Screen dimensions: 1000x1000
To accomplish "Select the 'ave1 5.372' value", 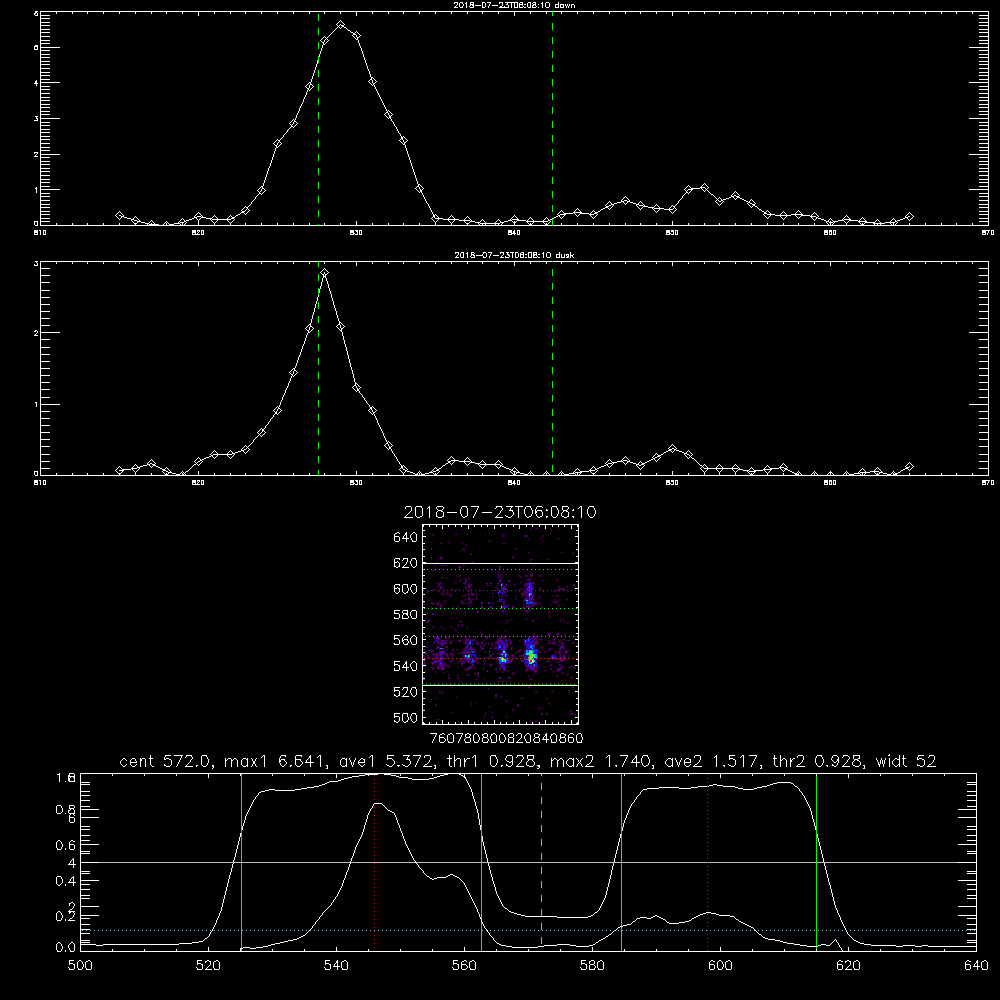I will [x=388, y=761].
